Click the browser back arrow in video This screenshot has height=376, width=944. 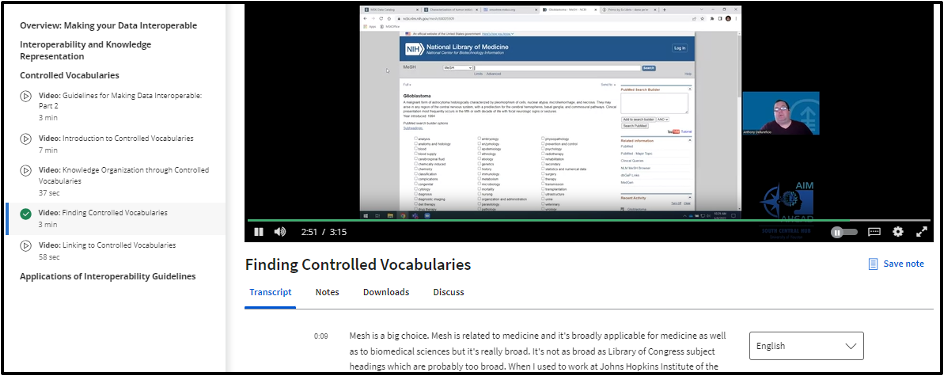tap(365, 19)
